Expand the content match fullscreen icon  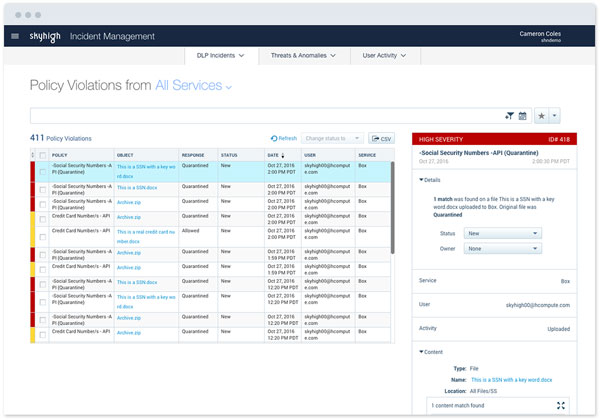pyautogui.click(x=561, y=405)
